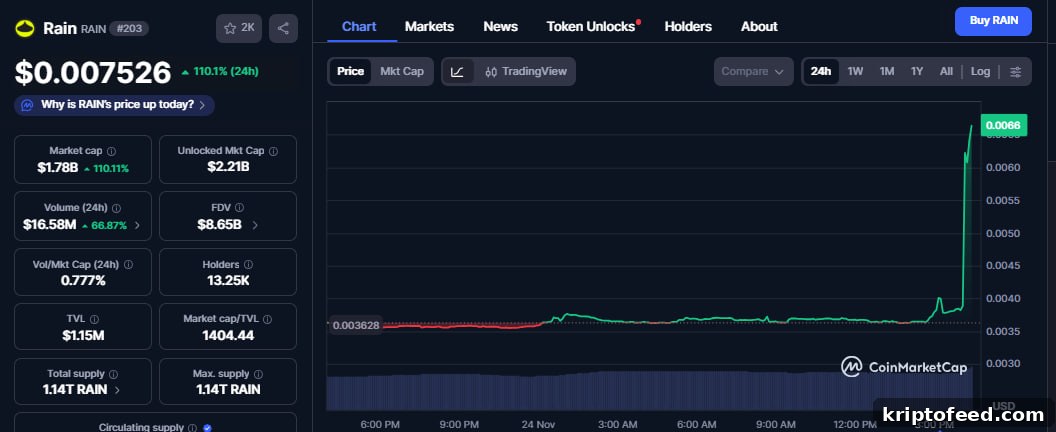The width and height of the screenshot is (1056, 432).
Task: Open the Markets tab
Action: (x=430, y=27)
